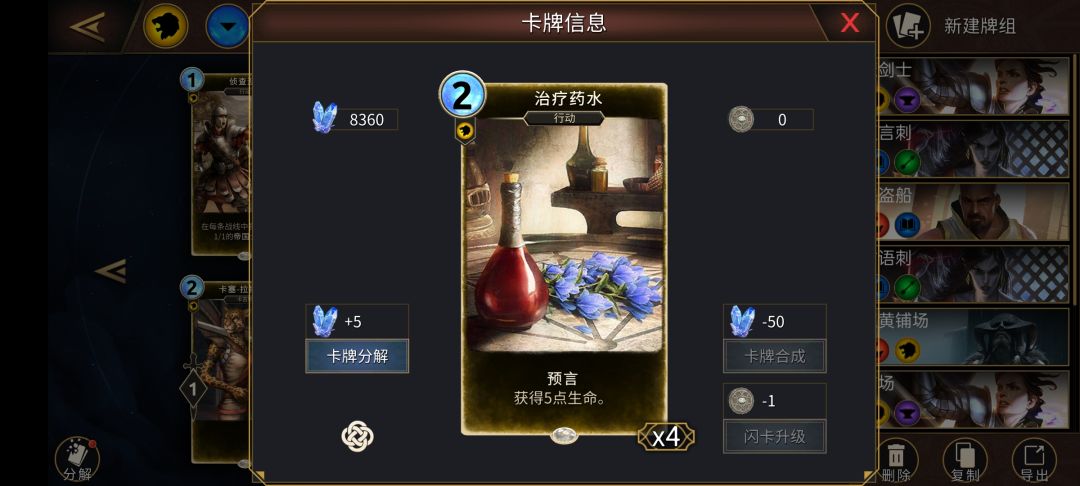Tap the 分解 disenchant icon at bottom-left

[x=77, y=459]
